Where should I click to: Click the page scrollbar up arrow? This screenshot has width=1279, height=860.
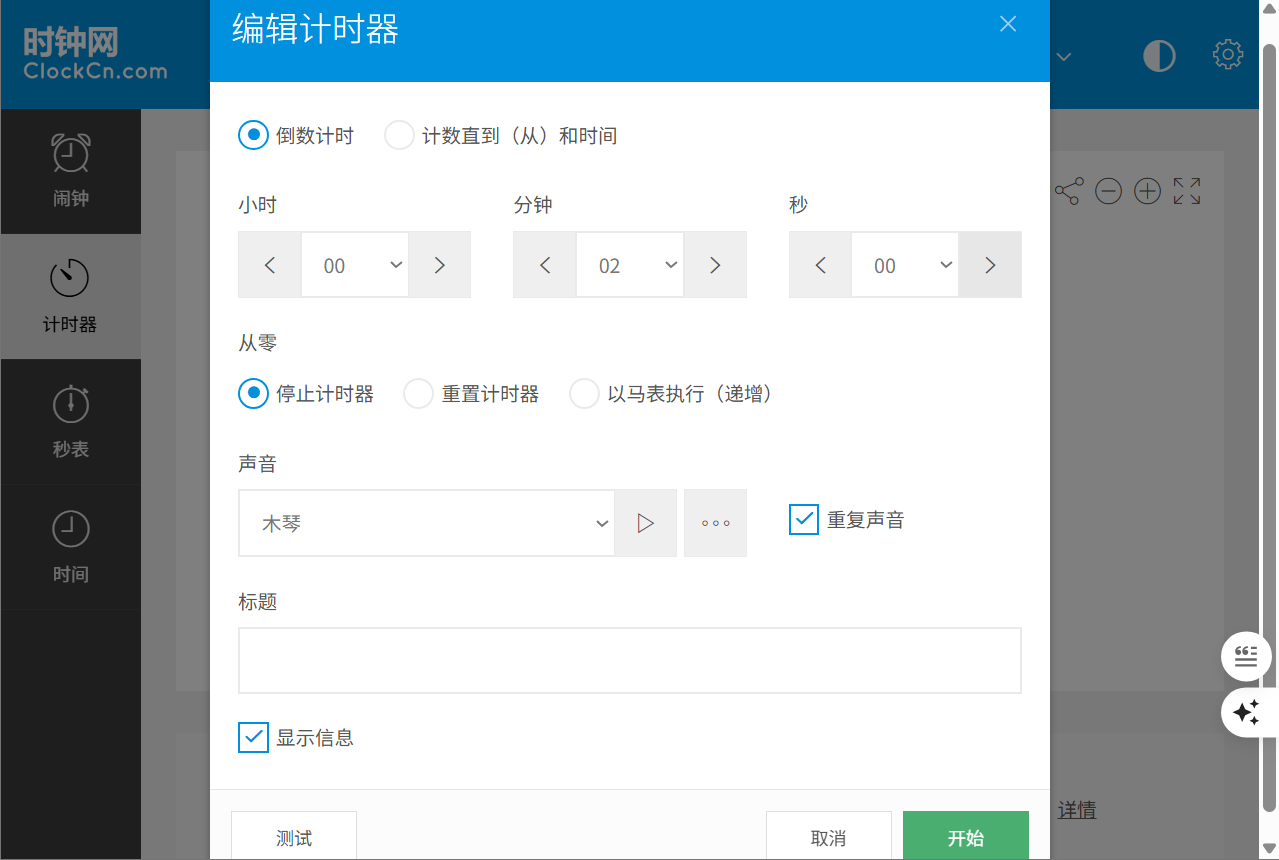coord(1269,10)
